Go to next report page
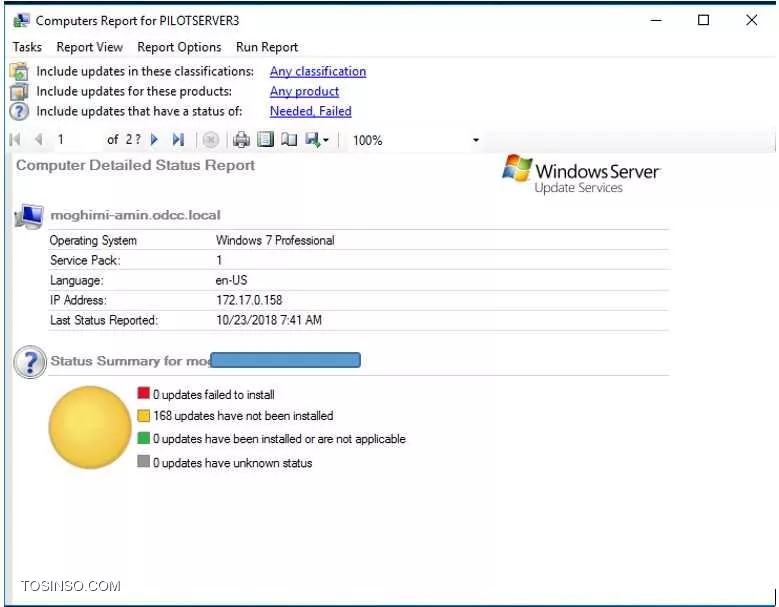The image size is (779, 607). (x=154, y=140)
